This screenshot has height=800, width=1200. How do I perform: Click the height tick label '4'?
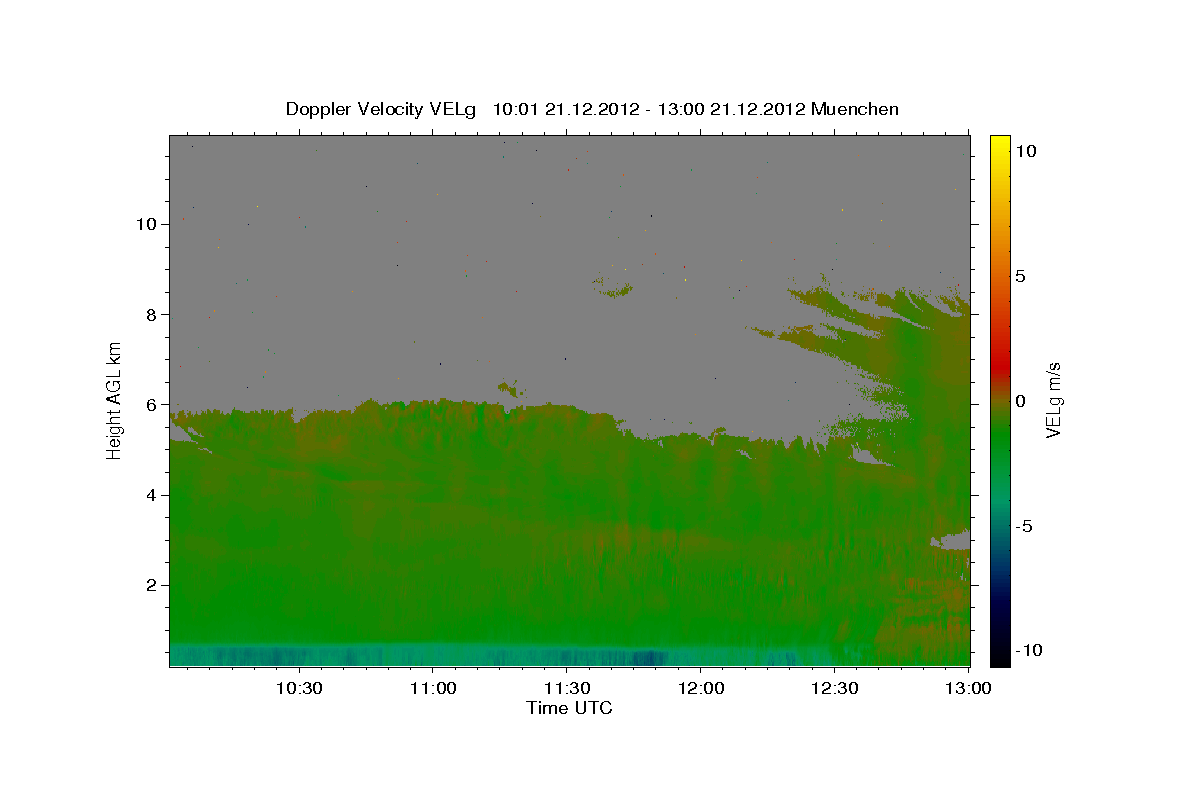point(154,495)
